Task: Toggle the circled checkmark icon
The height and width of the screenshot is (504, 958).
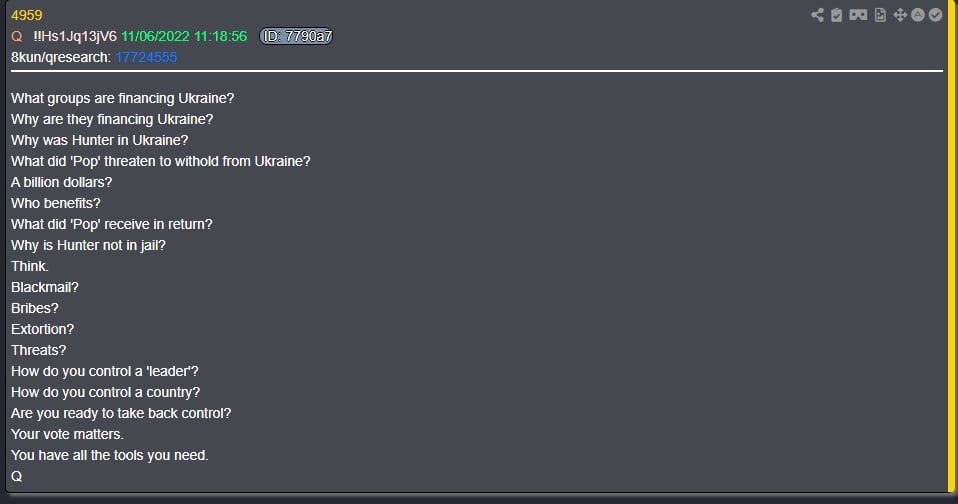Action: (x=935, y=15)
